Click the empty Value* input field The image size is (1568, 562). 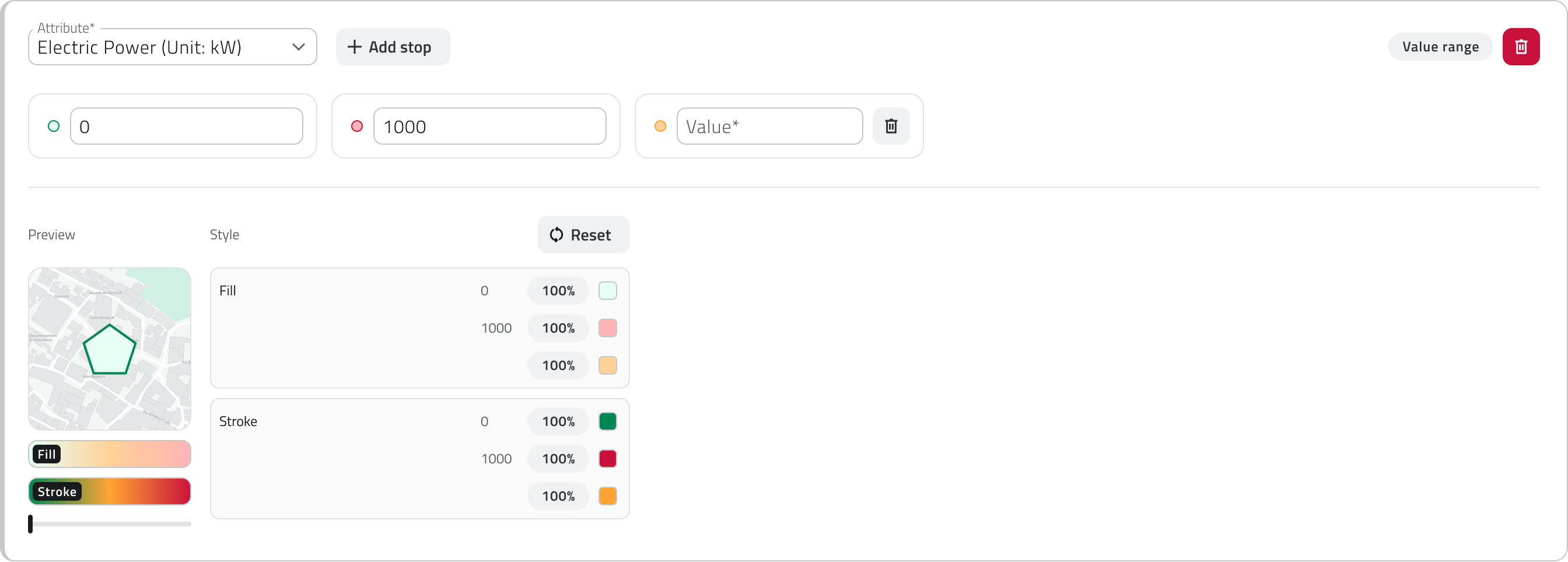[769, 126]
